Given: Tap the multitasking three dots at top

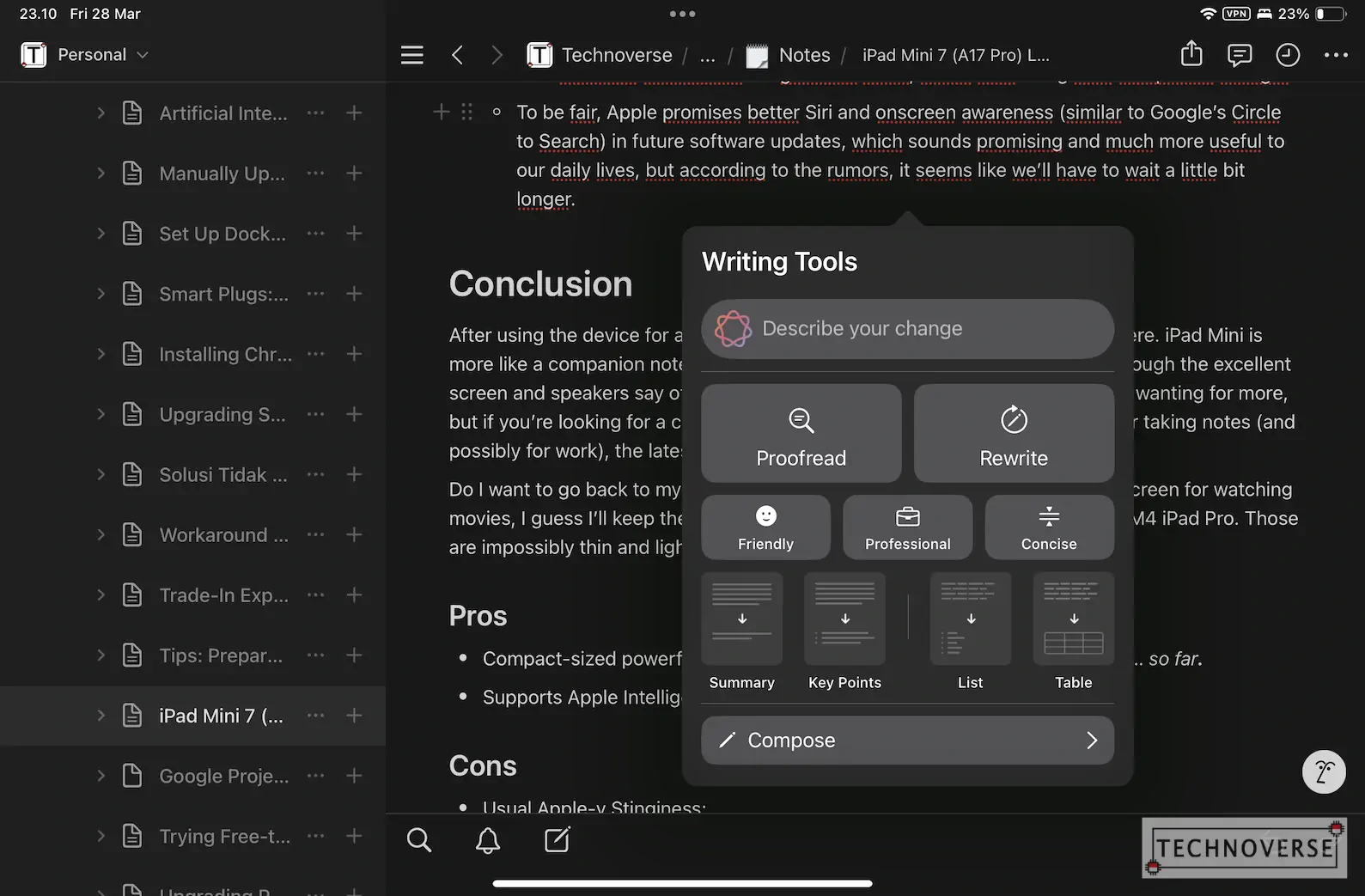Looking at the screenshot, I should [683, 14].
